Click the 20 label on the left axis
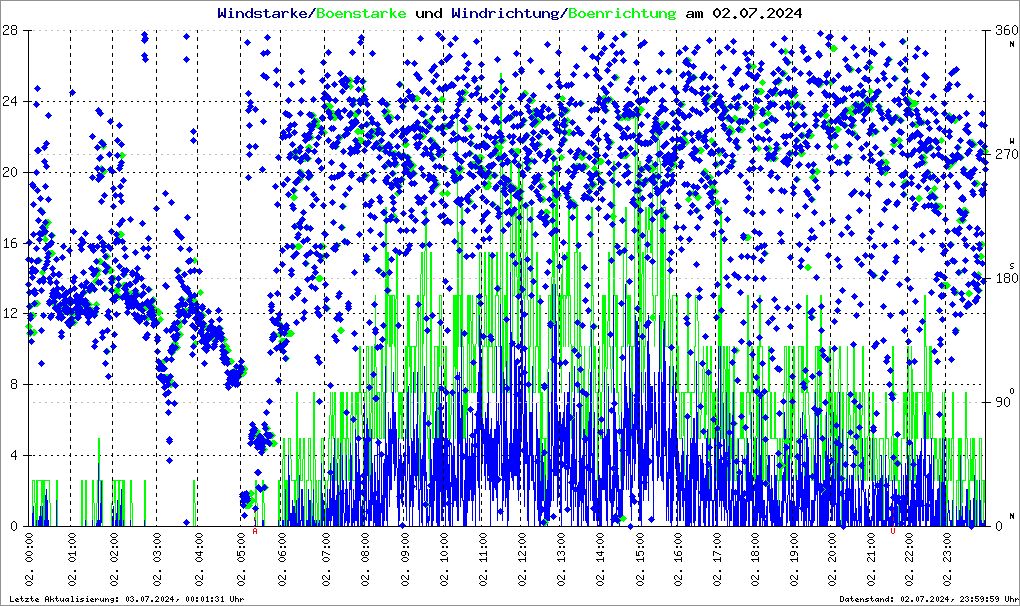Image resolution: width=1020 pixels, height=606 pixels. tap(9, 172)
